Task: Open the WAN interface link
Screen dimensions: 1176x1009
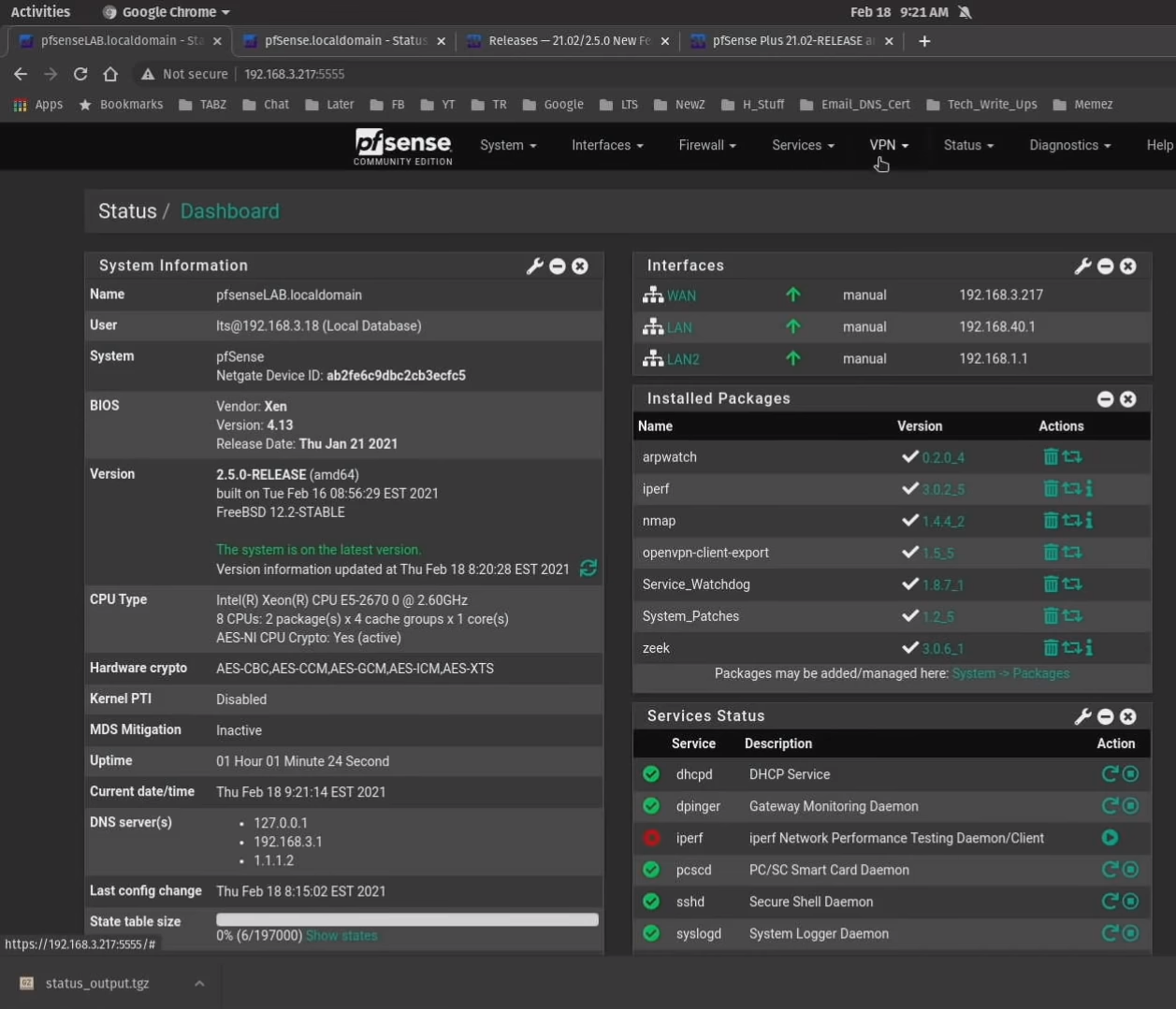Action: (681, 295)
